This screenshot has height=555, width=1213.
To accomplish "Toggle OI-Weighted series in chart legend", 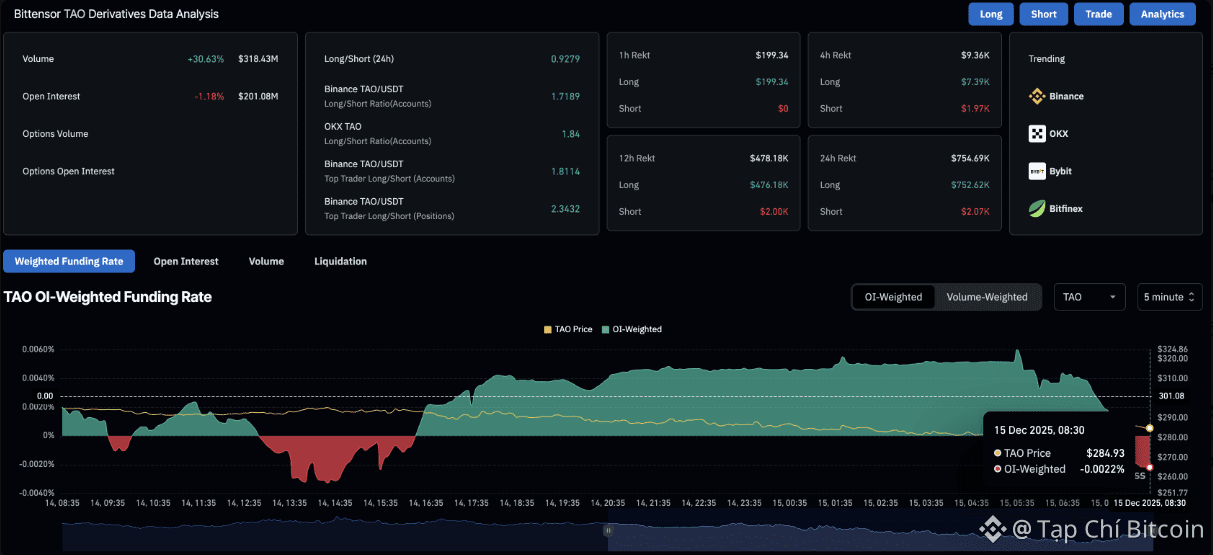I will coord(630,329).
